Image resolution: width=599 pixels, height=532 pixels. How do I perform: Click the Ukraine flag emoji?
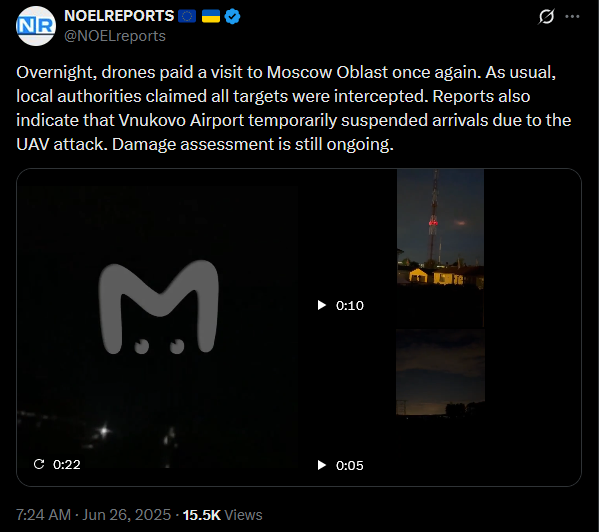tap(210, 16)
